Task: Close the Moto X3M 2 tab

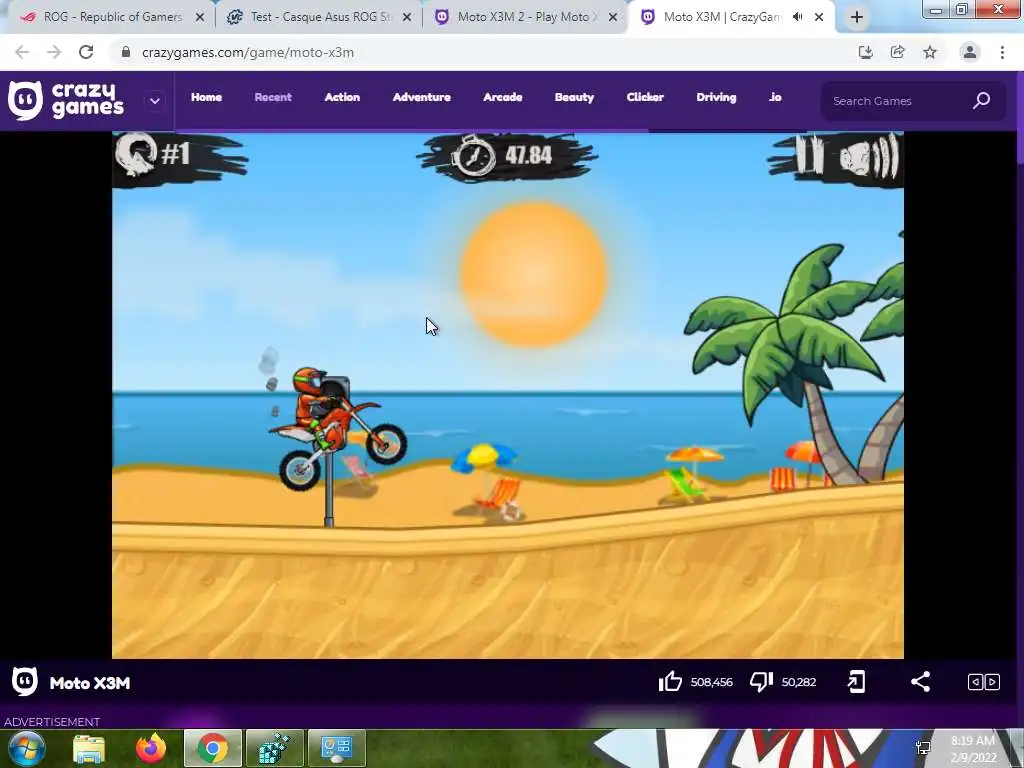Action: pyautogui.click(x=613, y=18)
